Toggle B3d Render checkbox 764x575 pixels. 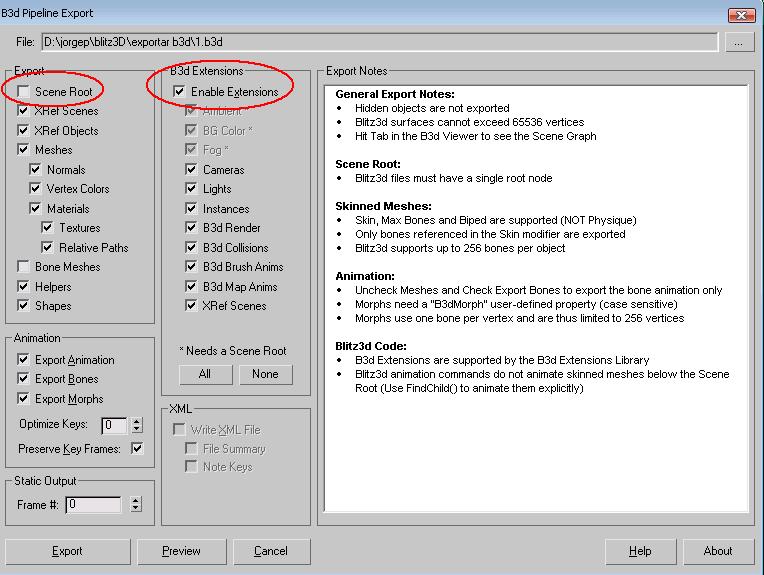click(191, 228)
